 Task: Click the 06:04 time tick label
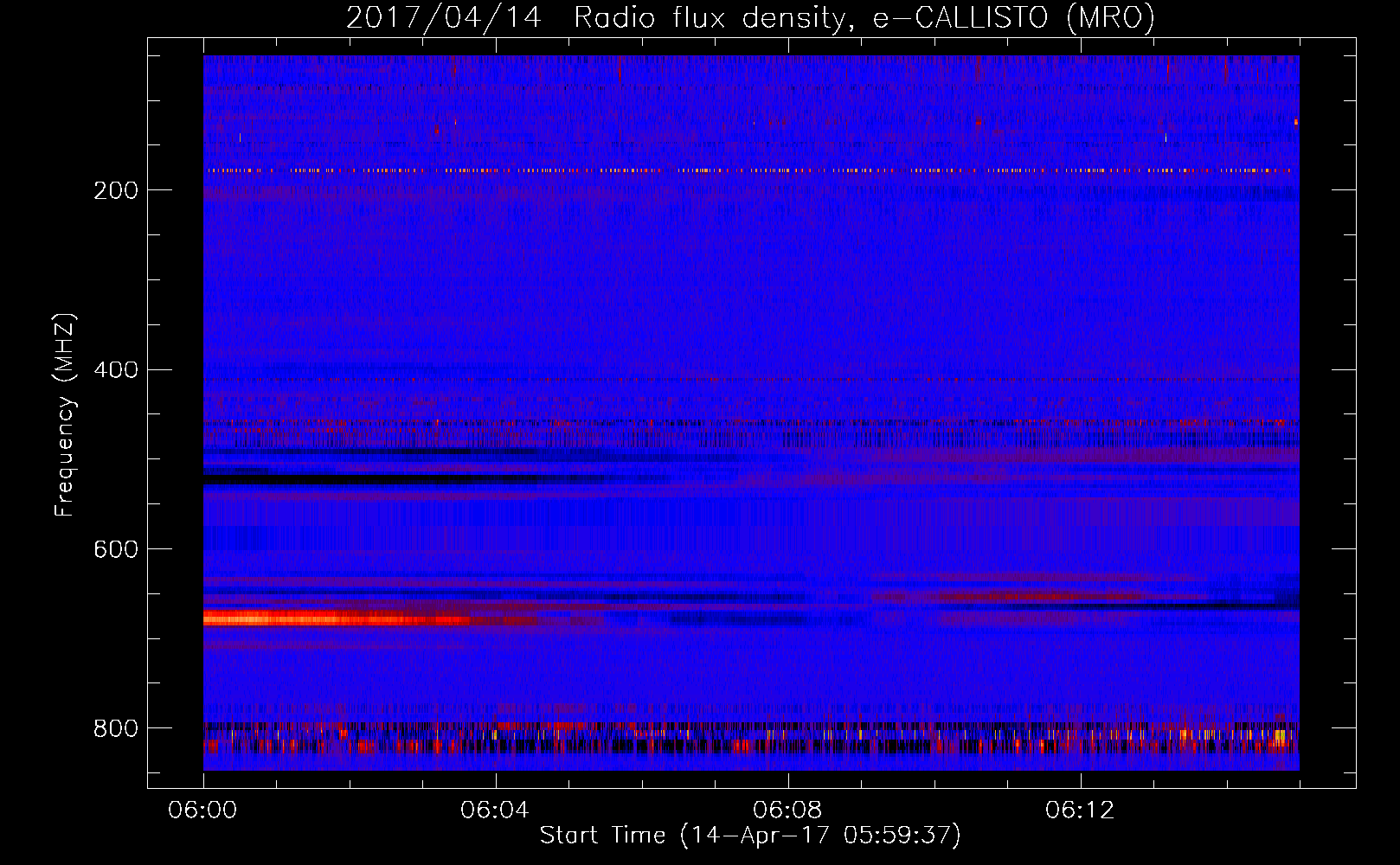pos(495,810)
